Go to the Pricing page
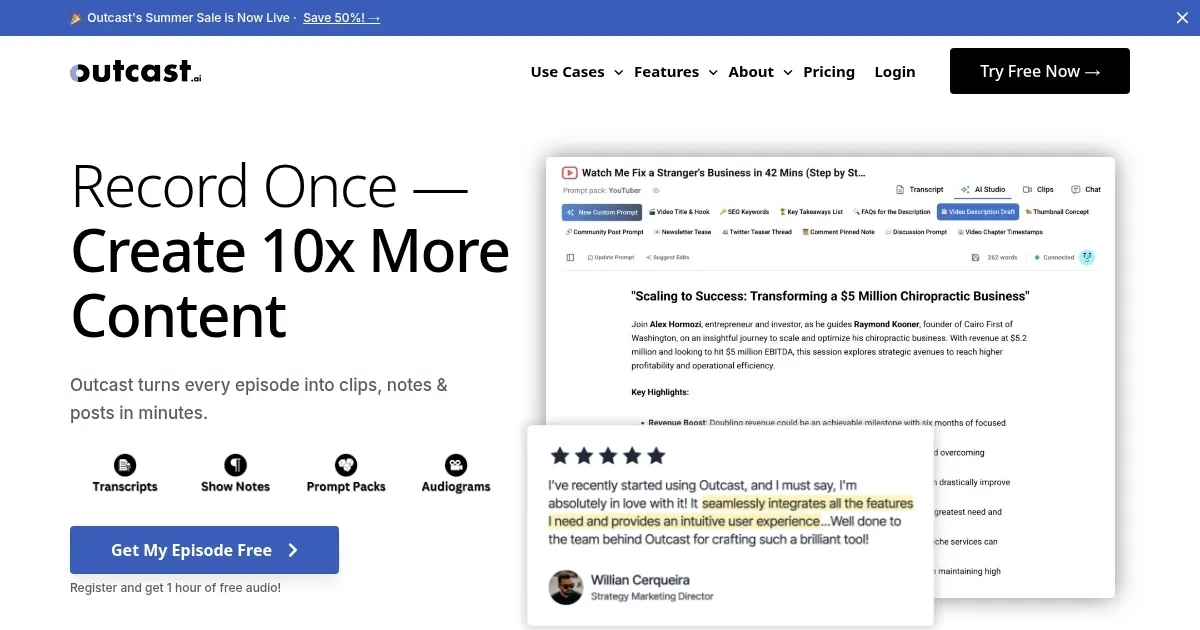Viewport: 1200px width, 630px height. (829, 72)
